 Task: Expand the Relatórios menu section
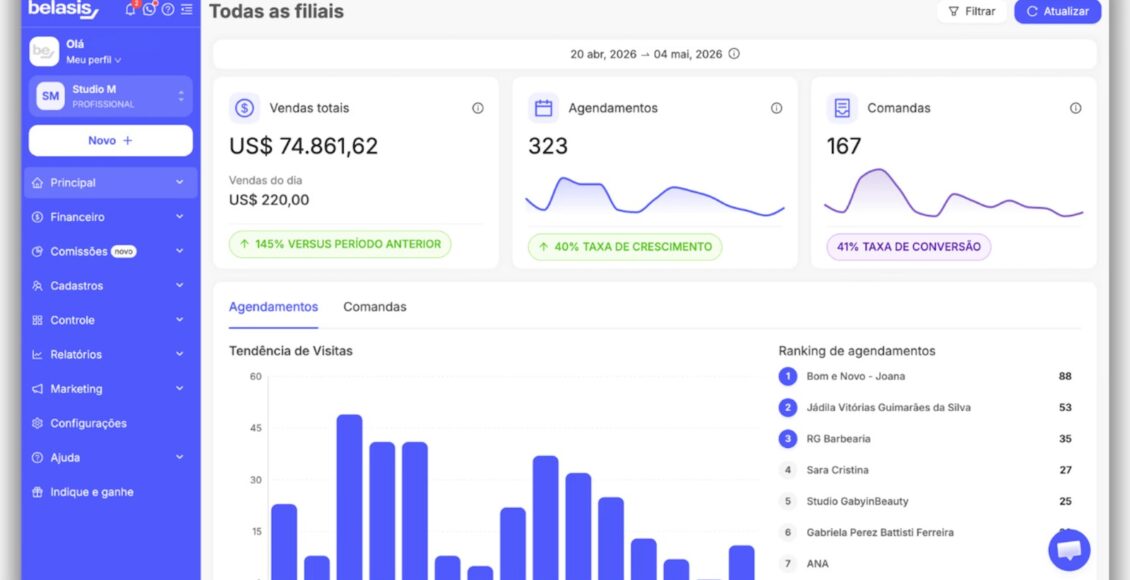111,354
